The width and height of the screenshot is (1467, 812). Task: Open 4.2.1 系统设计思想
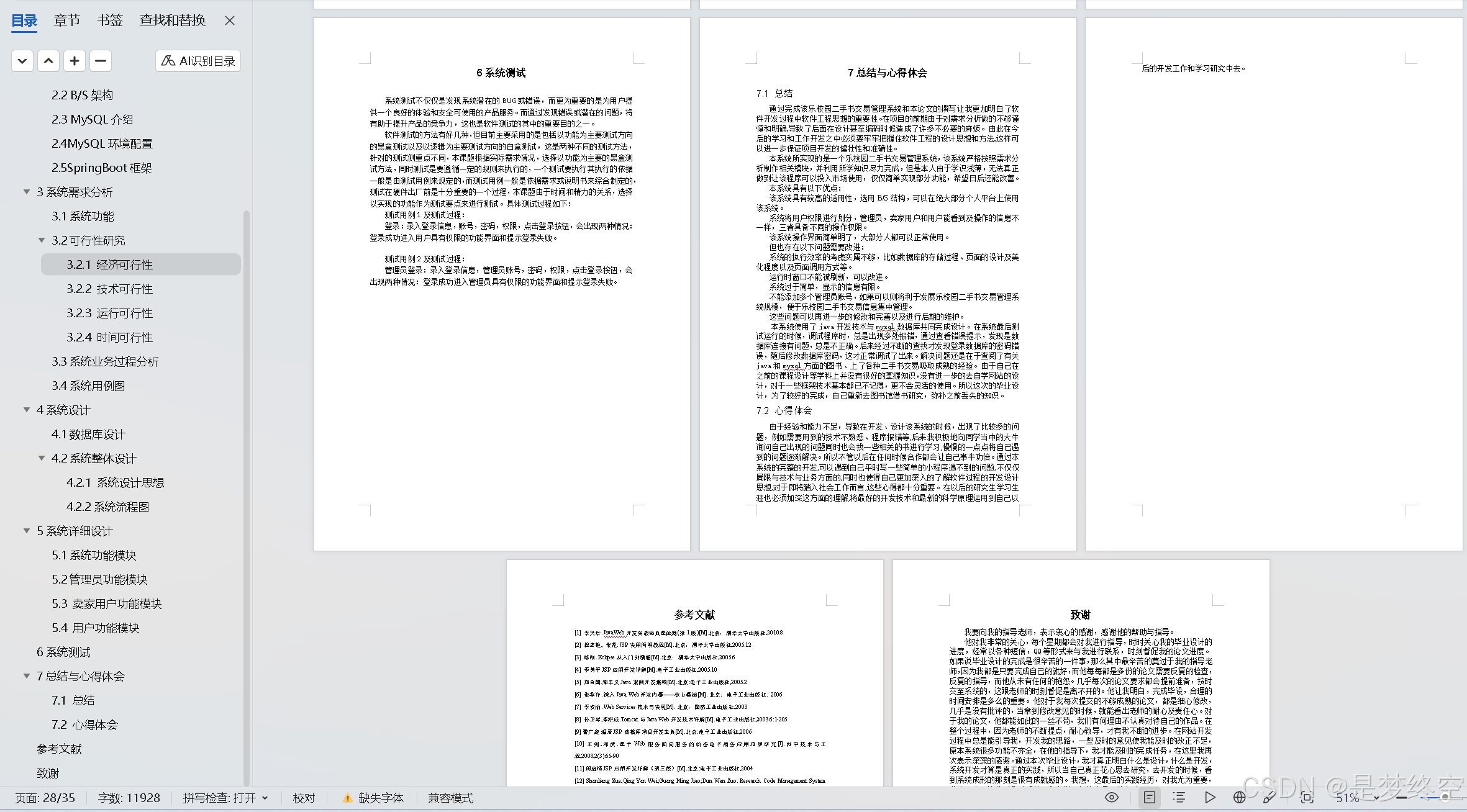(115, 482)
